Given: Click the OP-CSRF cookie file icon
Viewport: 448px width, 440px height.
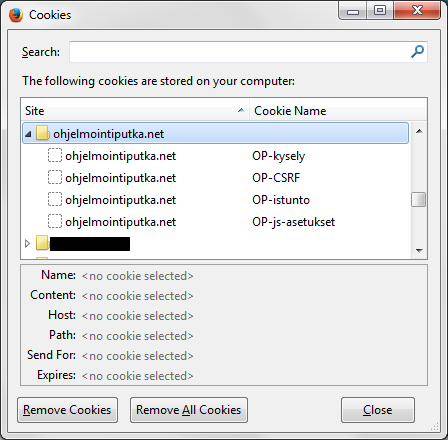Looking at the screenshot, I should pyautogui.click(x=55, y=177).
